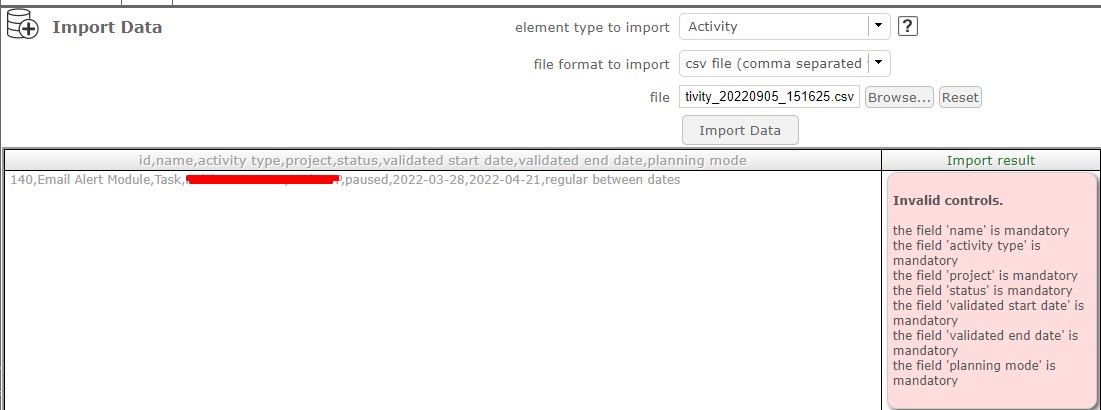Click the 'Import result' column header
The width and height of the screenshot is (1101, 410).
click(990, 160)
